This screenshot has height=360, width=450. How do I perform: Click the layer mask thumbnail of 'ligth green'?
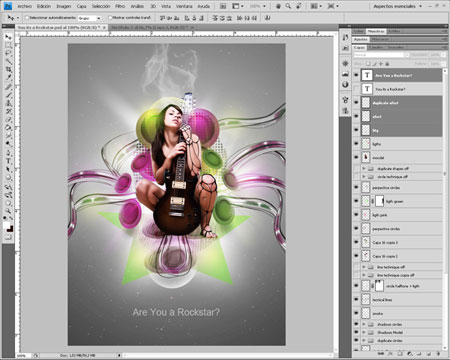pyautogui.click(x=380, y=201)
